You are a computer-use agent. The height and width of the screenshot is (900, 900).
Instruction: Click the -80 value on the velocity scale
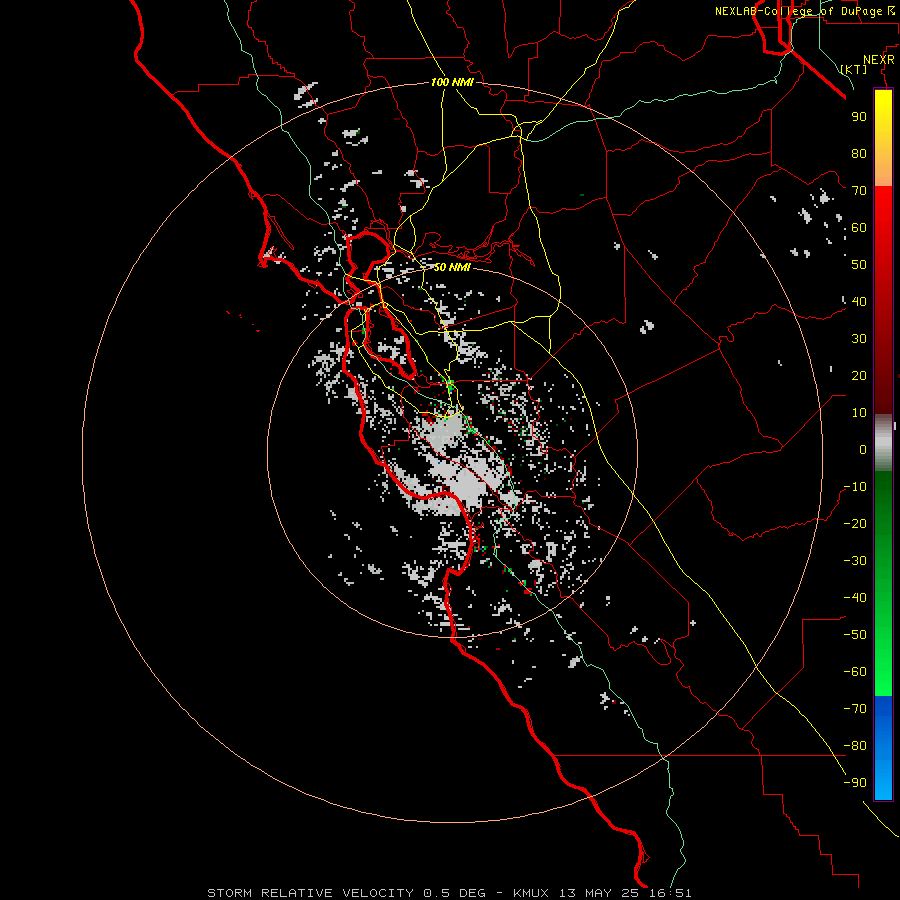[x=855, y=746]
